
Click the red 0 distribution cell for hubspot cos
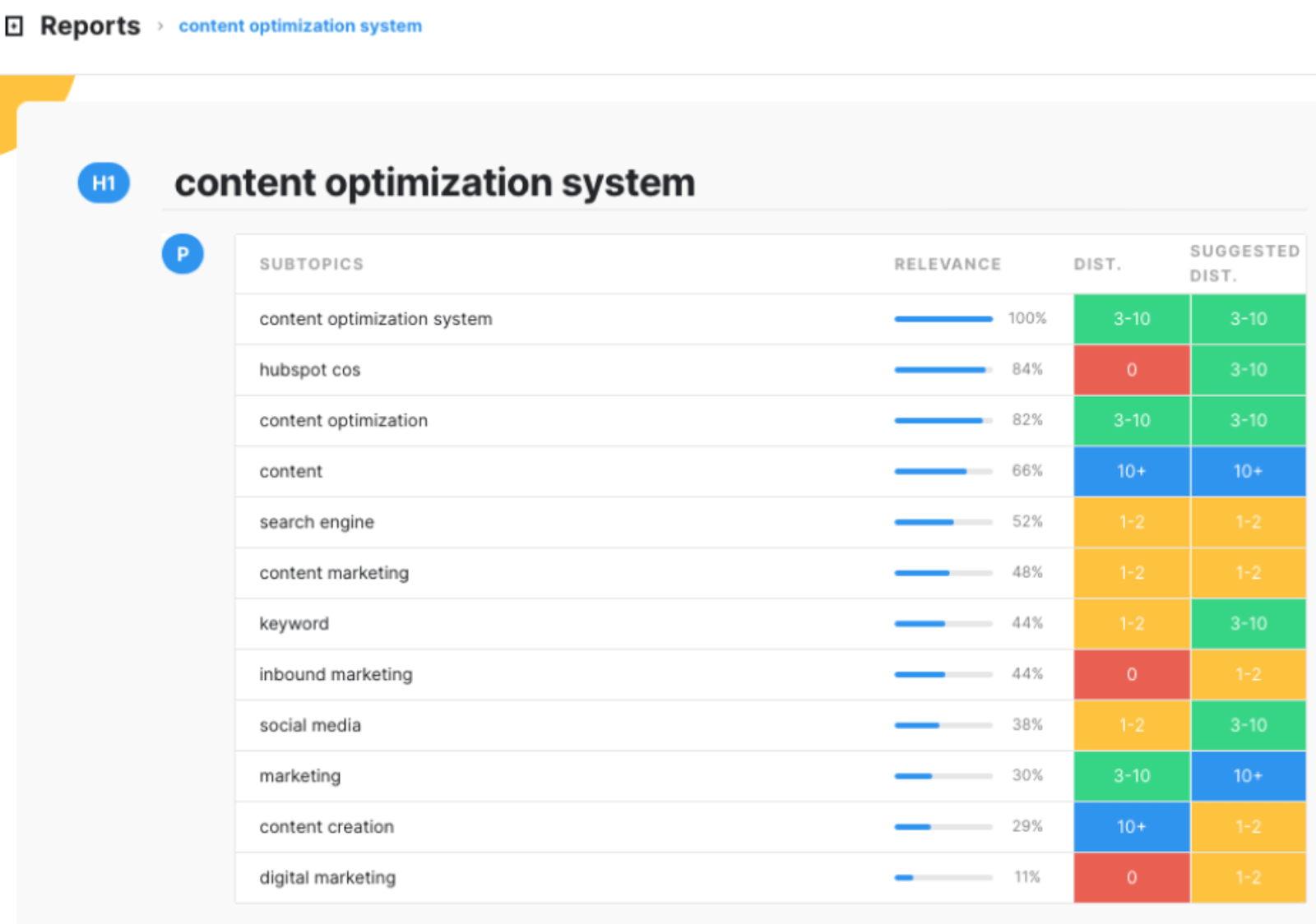click(1132, 370)
